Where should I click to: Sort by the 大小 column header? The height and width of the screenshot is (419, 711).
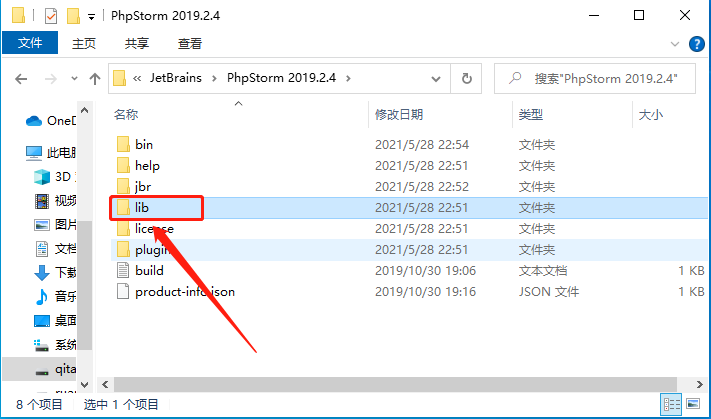click(x=651, y=114)
